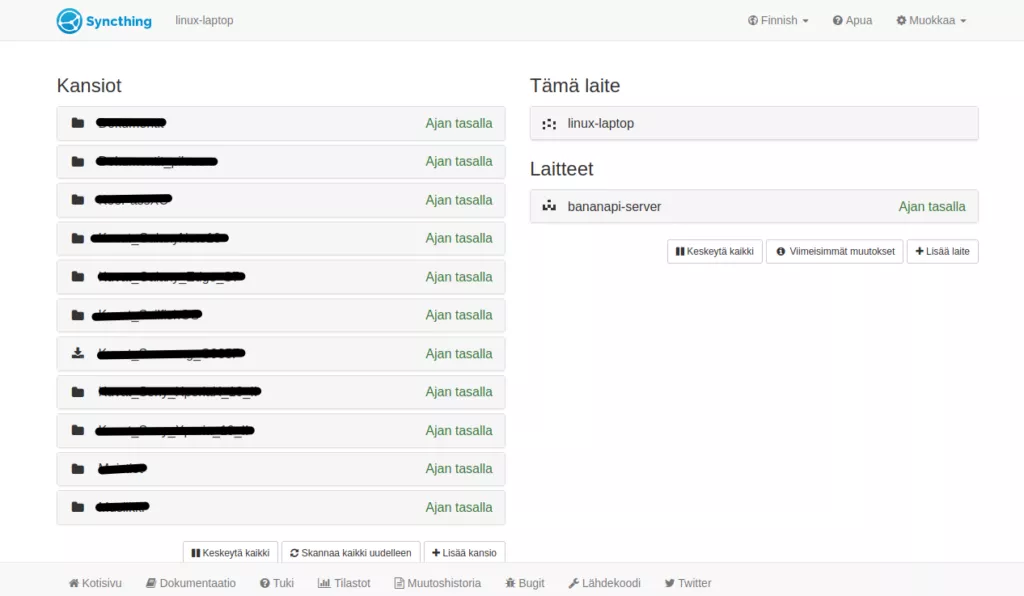Viewport: 1024px width, 596px height.
Task: Expand the linux-laptop device panel under Tämä laite
Action: point(753,124)
